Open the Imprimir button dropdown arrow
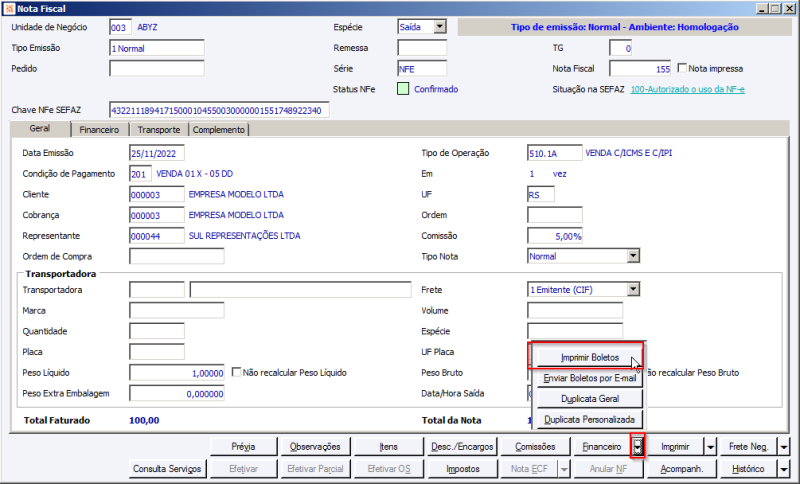Screen dimensions: 800x484 pos(711,447)
